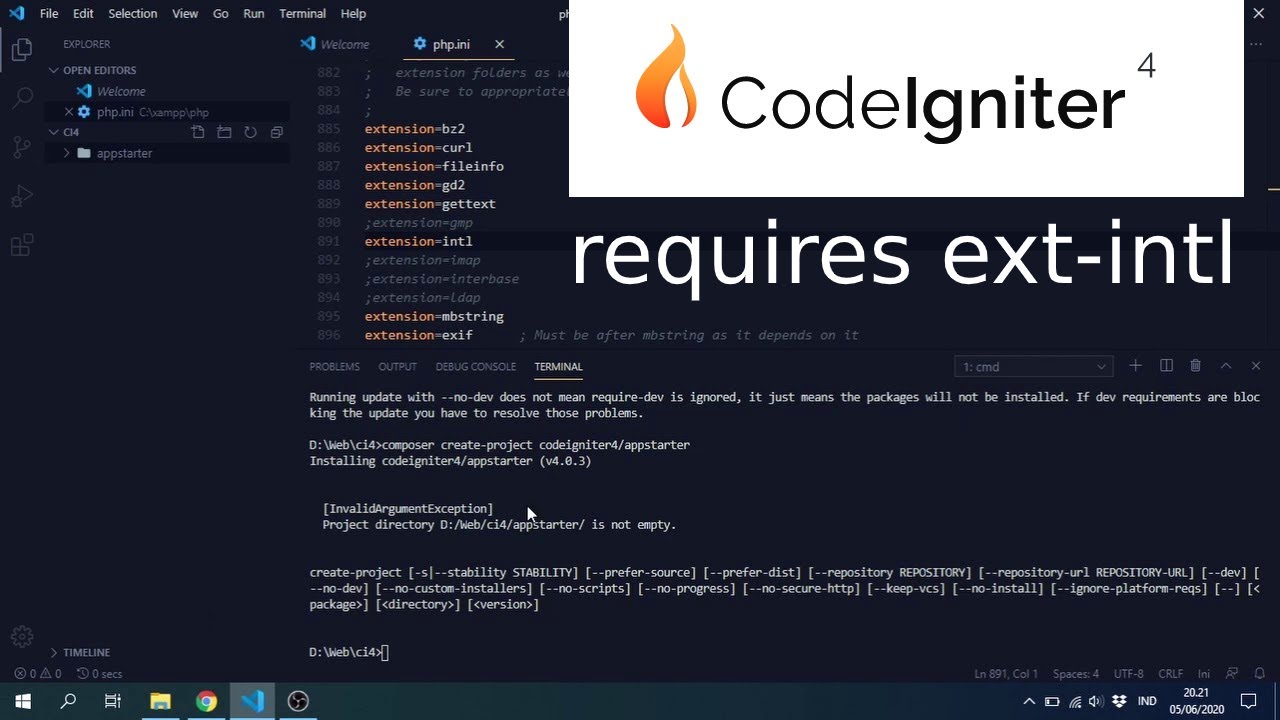
Task: Select Welcome in Open Editors
Action: tap(121, 91)
